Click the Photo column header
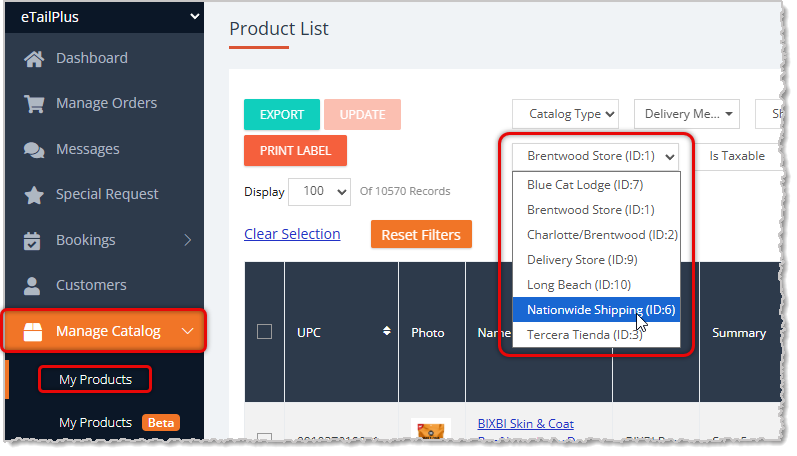The width and height of the screenshot is (797, 456). (x=427, y=332)
